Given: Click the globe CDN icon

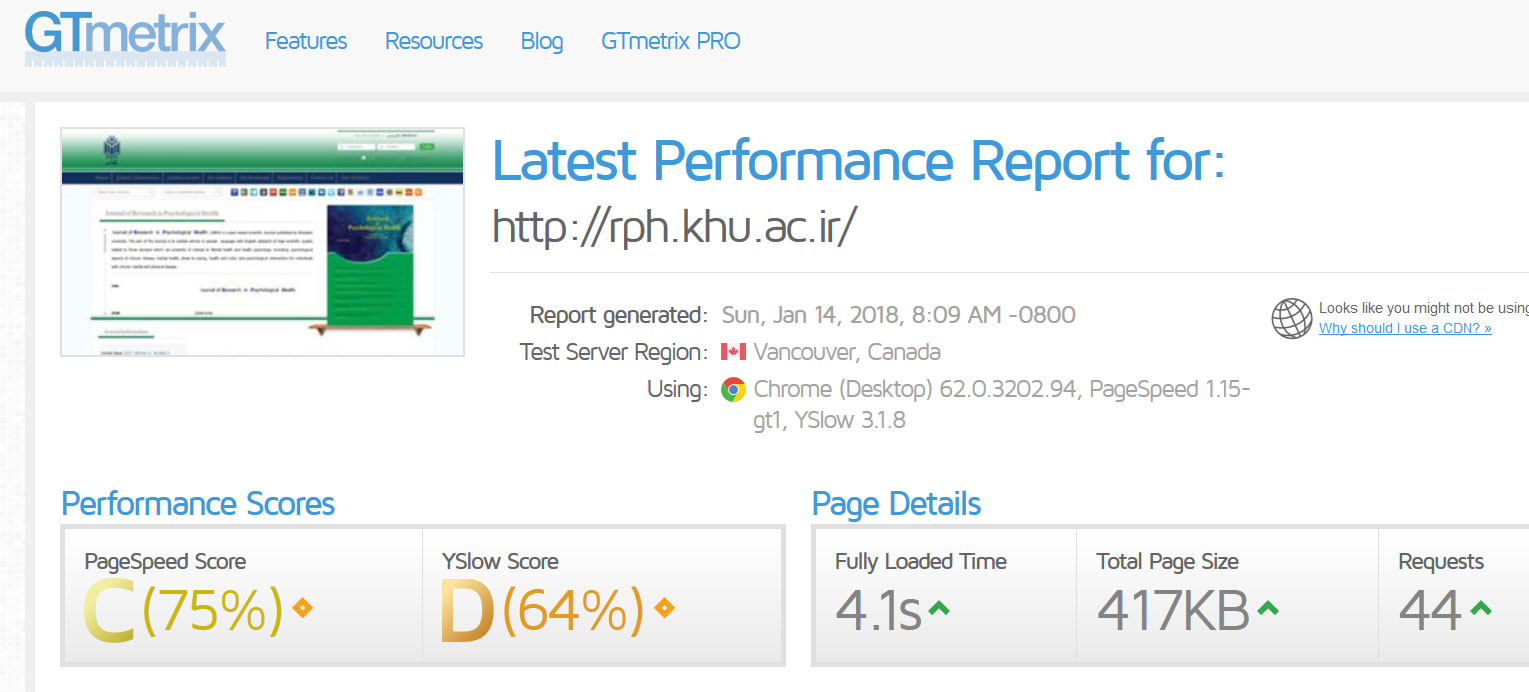Looking at the screenshot, I should click(x=1291, y=318).
